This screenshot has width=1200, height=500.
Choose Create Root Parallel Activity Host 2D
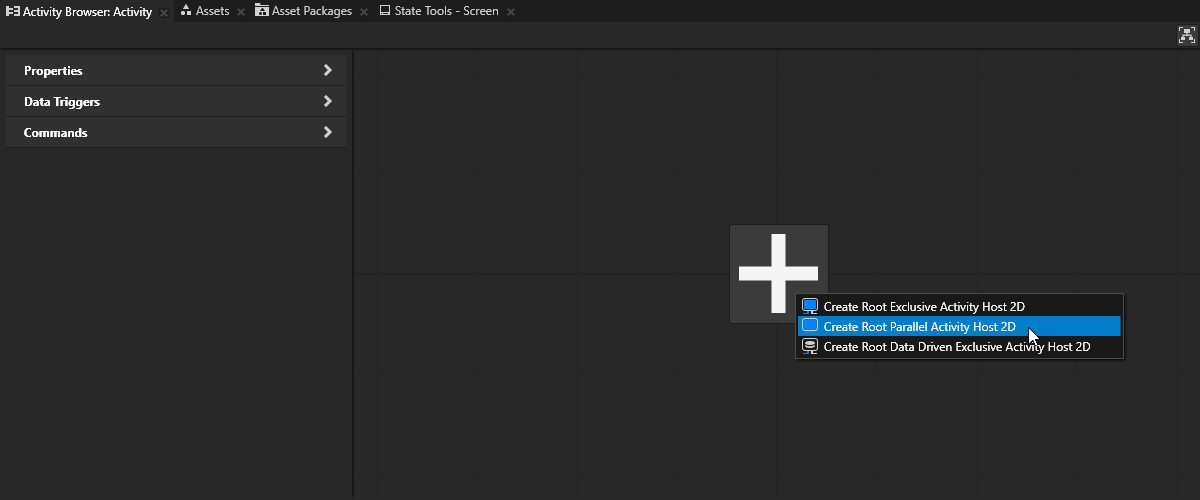coord(960,326)
